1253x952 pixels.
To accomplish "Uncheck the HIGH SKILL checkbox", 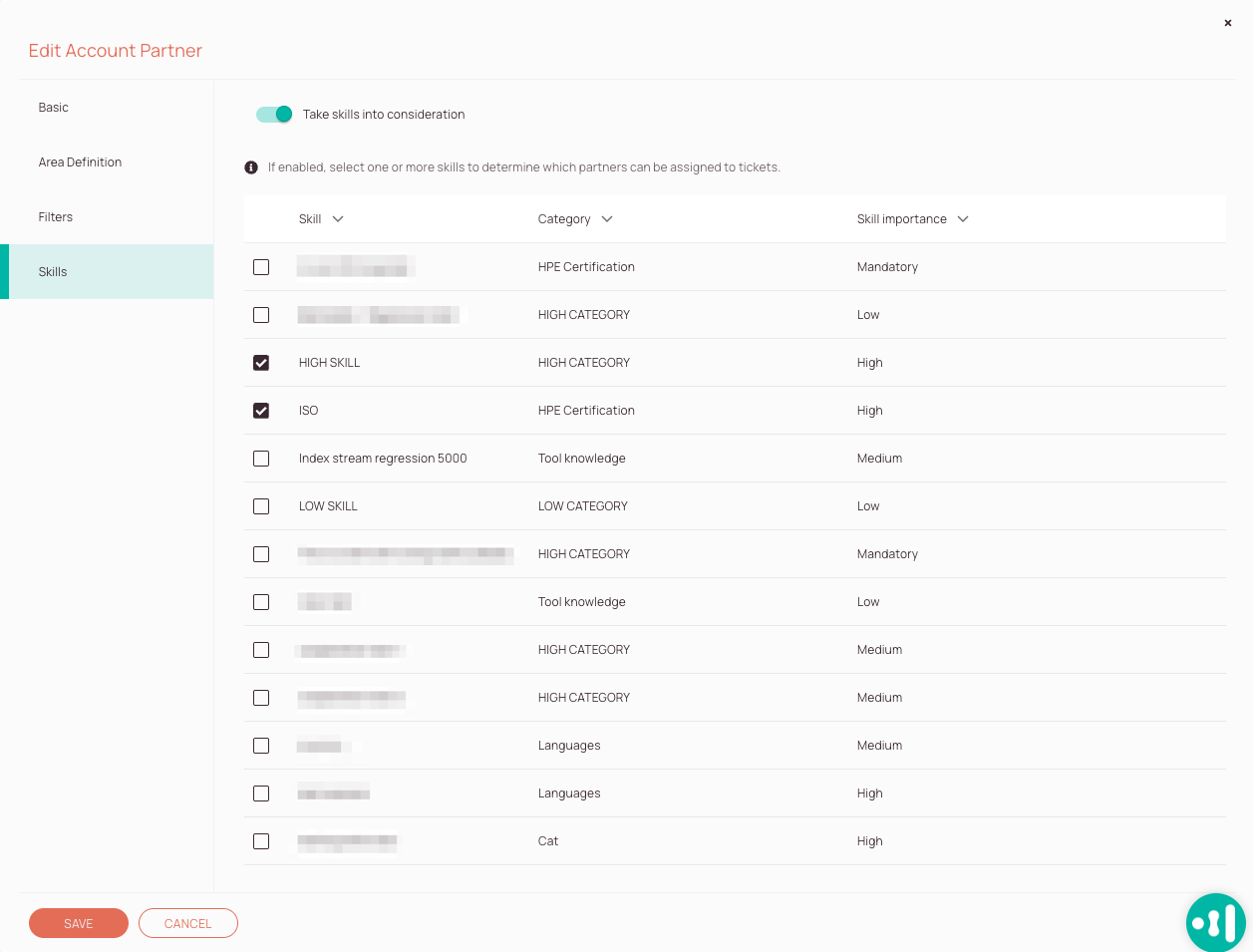I will tap(261, 363).
